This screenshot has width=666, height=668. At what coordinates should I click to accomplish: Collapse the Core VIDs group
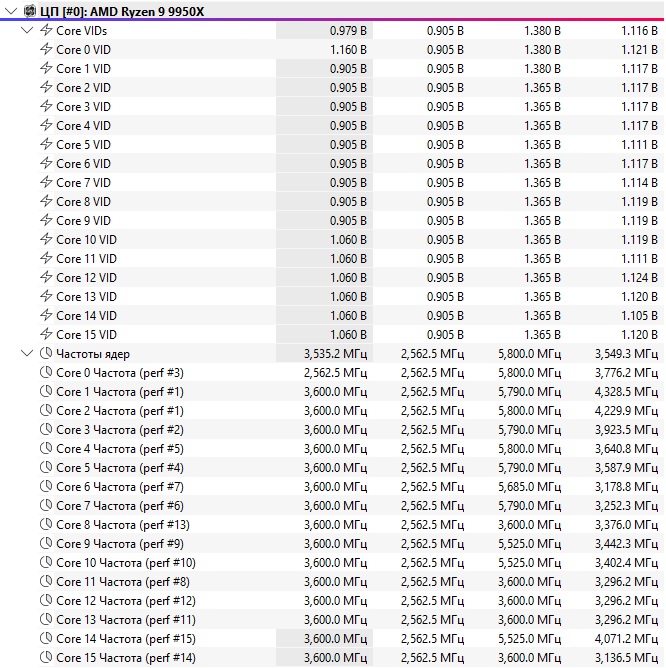[27, 30]
